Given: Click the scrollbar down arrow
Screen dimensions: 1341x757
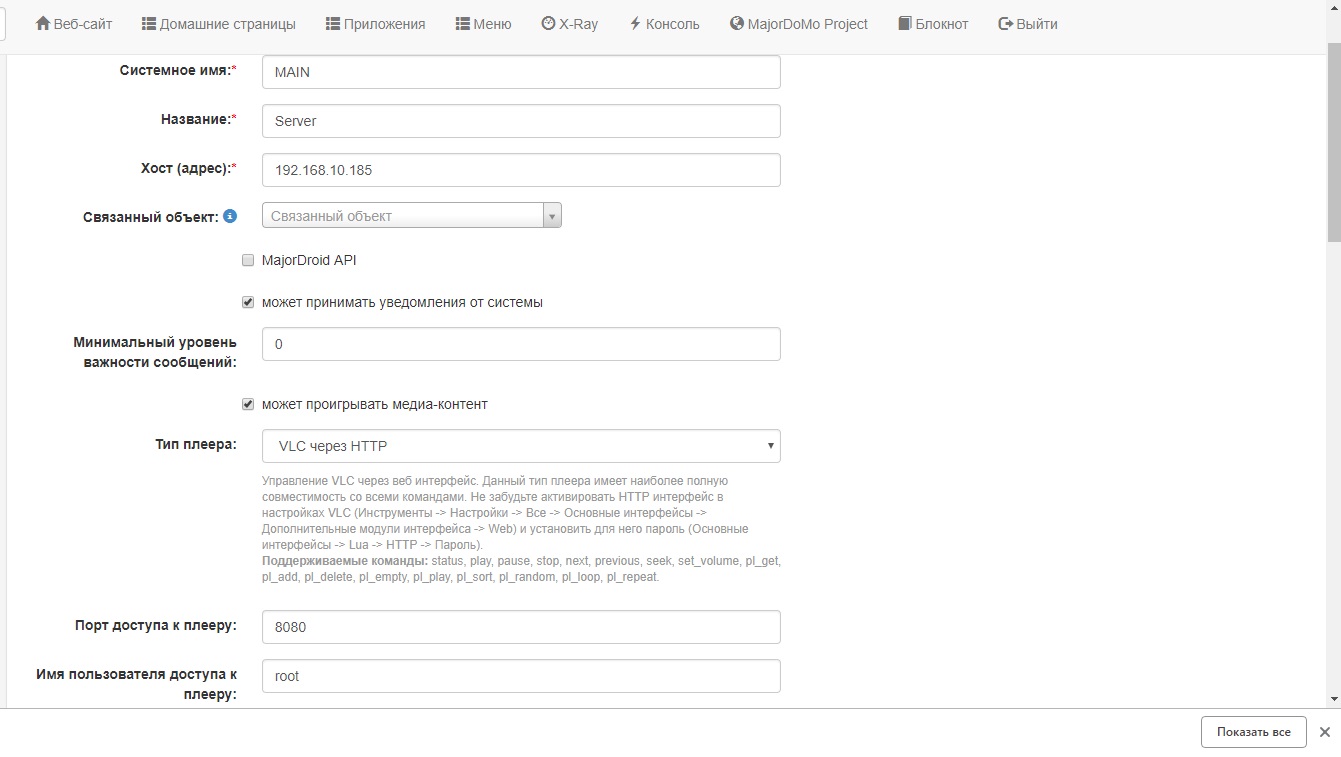Looking at the screenshot, I should 1334,699.
